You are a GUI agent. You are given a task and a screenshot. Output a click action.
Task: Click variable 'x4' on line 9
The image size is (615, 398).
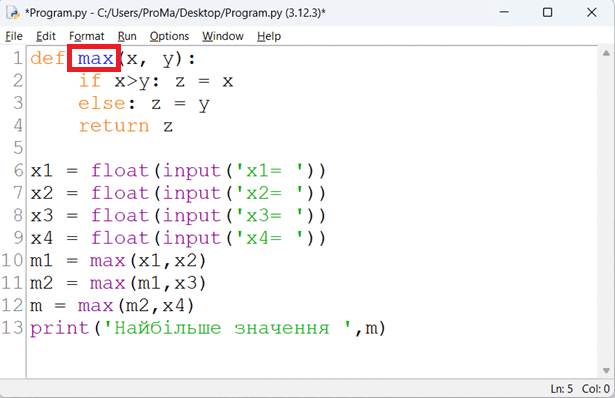point(42,238)
